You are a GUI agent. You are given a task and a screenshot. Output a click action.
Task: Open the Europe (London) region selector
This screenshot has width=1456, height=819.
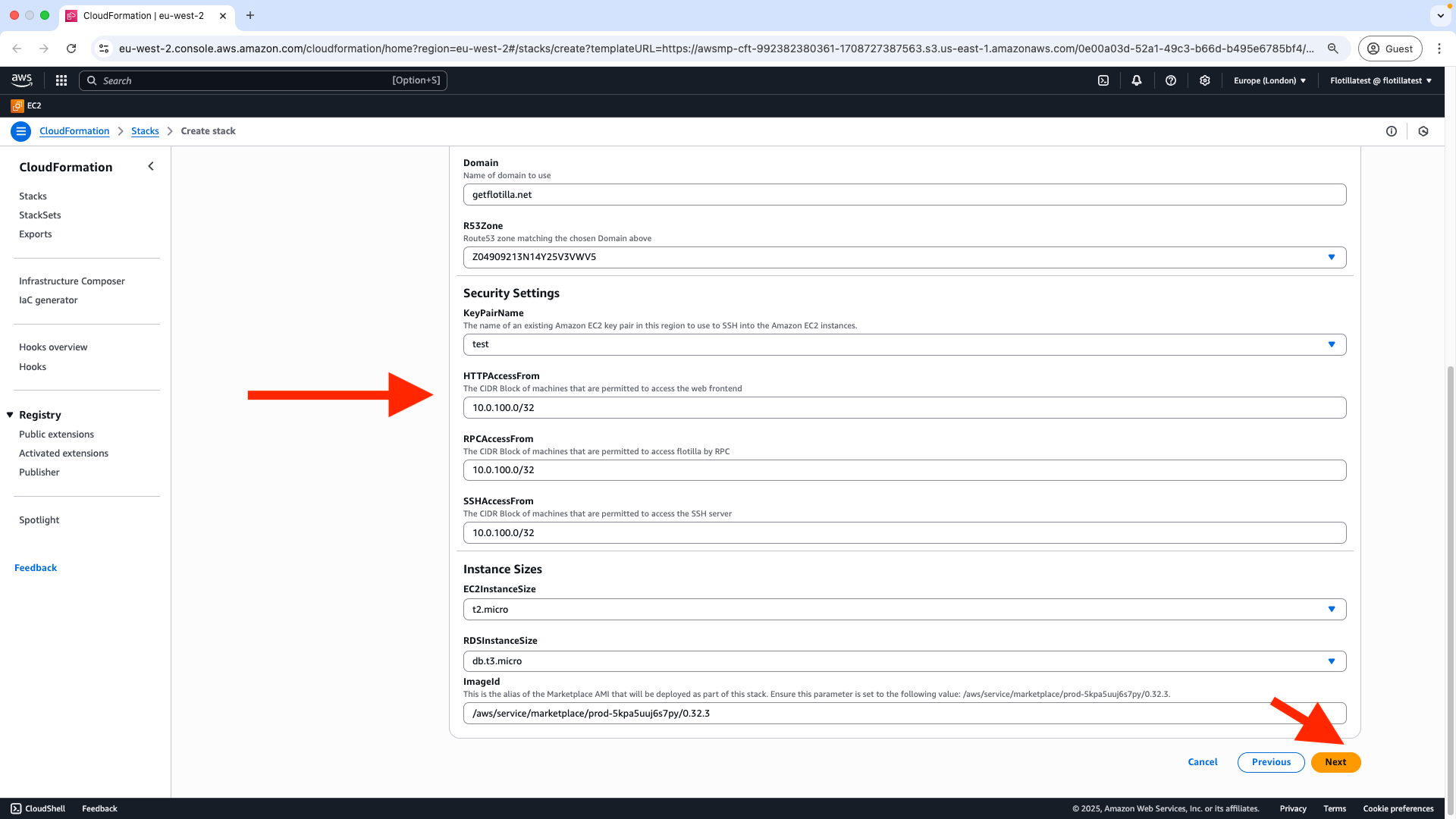(x=1269, y=80)
